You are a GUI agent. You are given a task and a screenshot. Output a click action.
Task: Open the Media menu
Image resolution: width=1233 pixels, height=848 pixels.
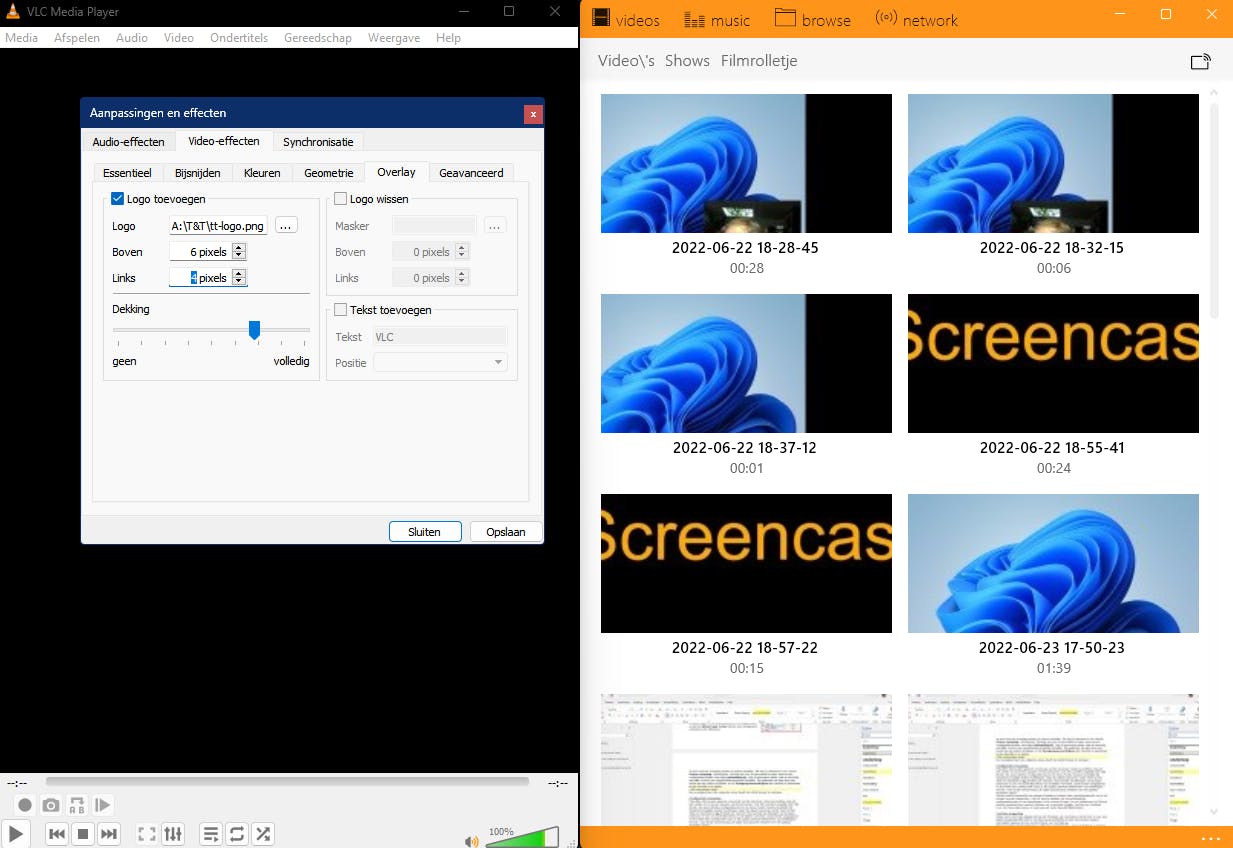tap(21, 38)
